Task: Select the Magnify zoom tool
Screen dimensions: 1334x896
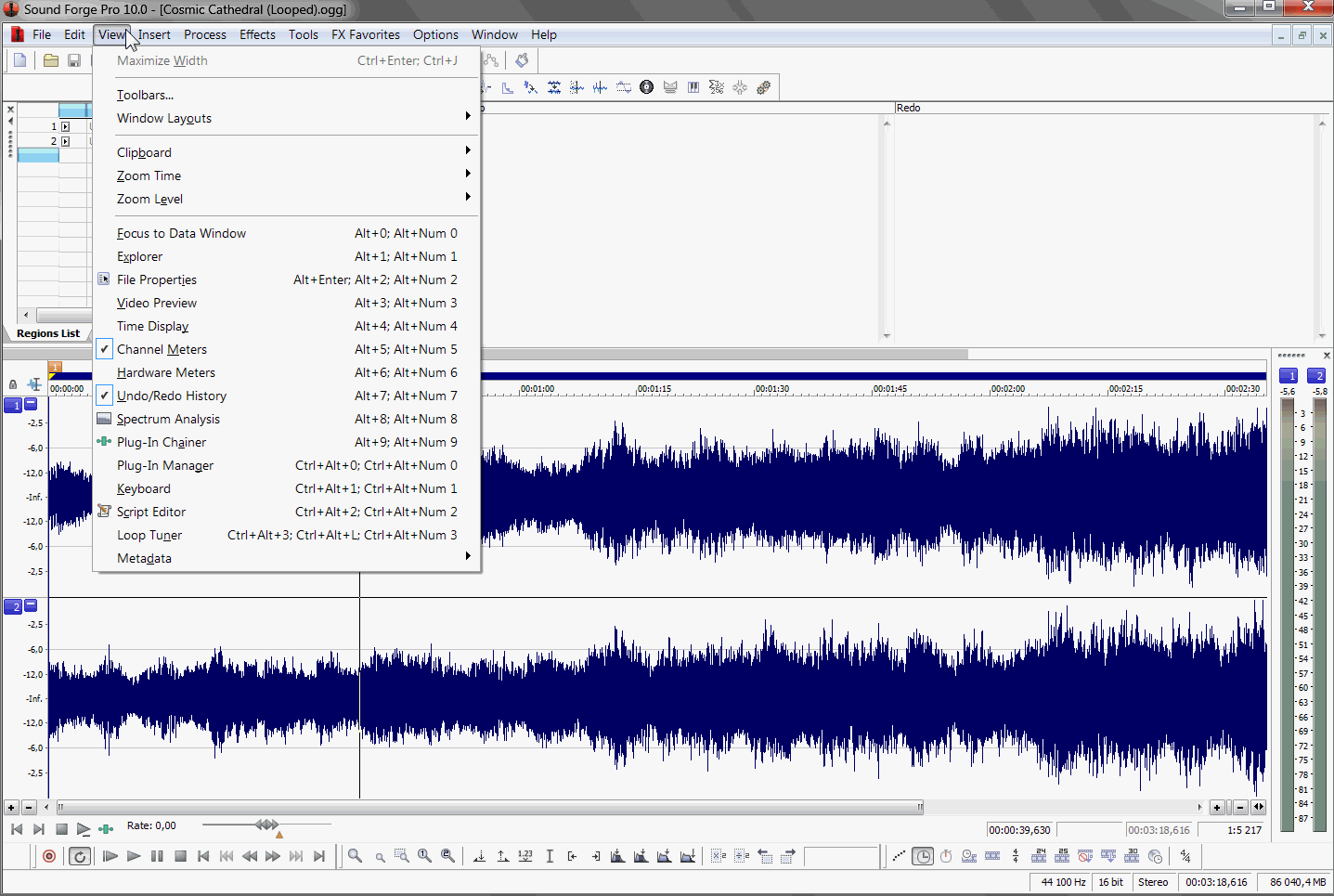Action: pos(355,856)
